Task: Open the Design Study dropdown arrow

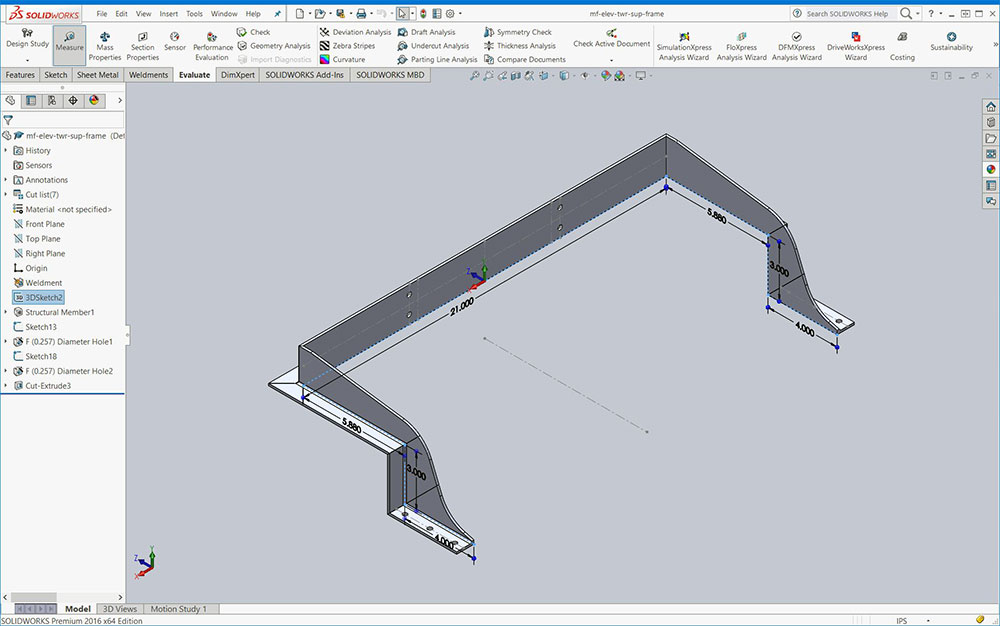Action: pos(27,60)
